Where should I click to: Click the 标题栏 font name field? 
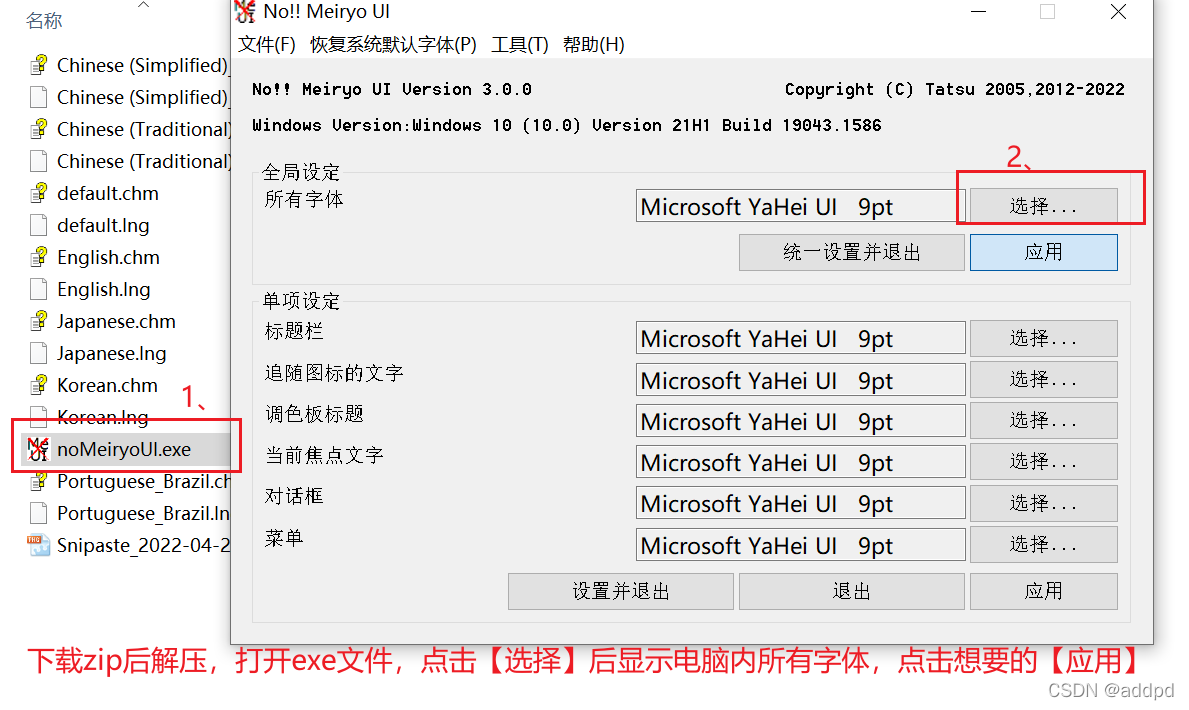tap(800, 338)
